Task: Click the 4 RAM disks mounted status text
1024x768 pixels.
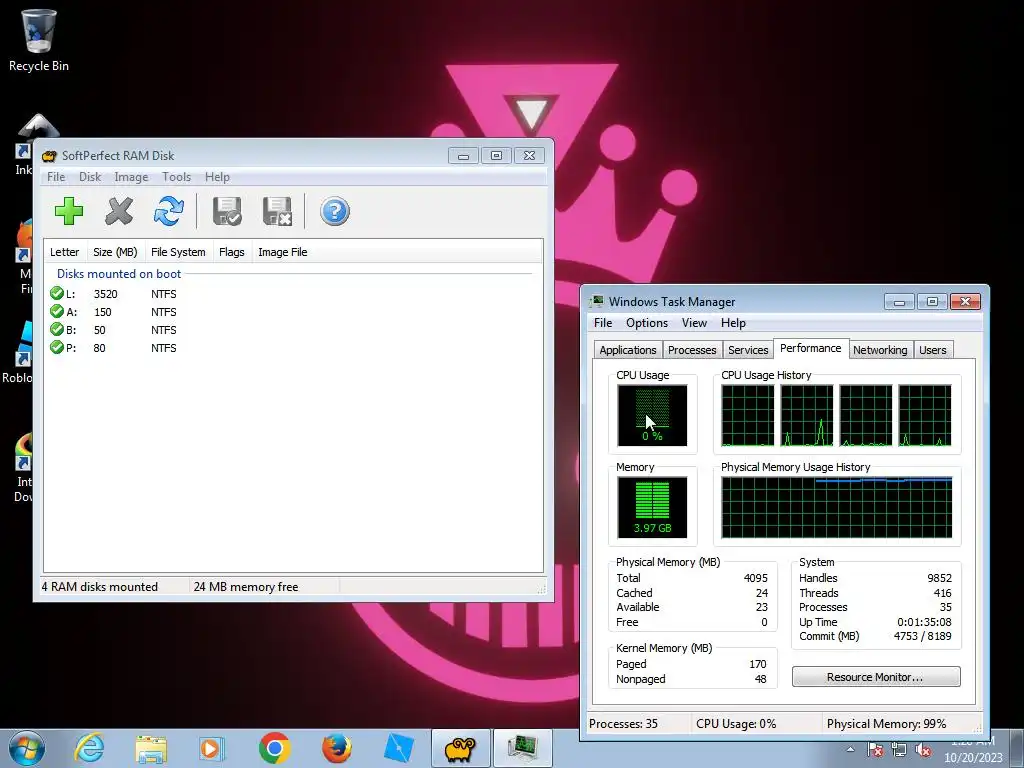Action: [x=100, y=586]
